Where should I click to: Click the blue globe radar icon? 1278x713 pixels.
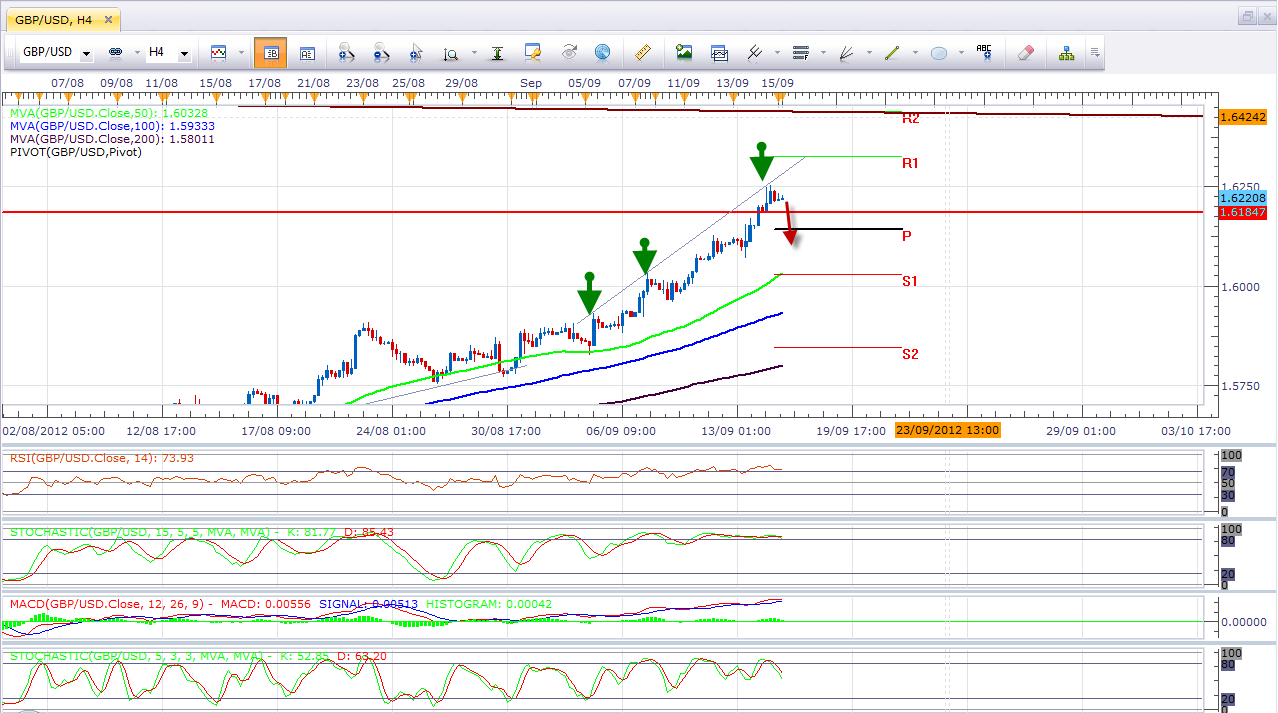point(602,52)
